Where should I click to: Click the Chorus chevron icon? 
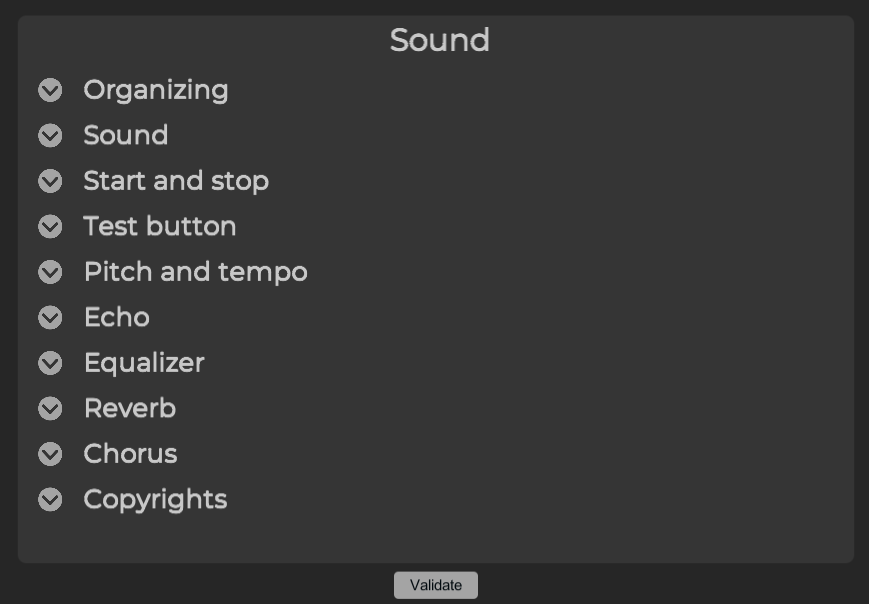50,454
